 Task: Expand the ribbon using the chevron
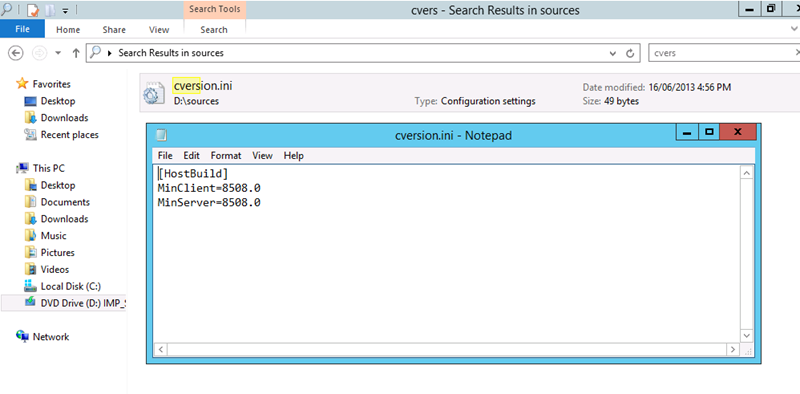(793, 29)
